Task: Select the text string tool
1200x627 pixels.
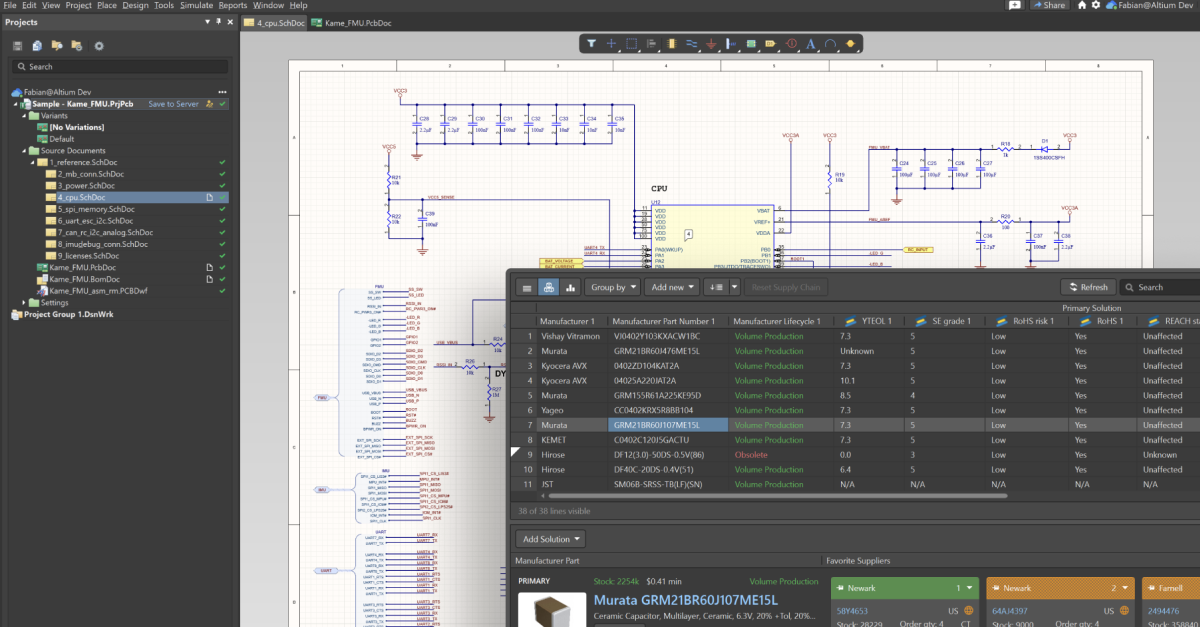Action: [x=810, y=43]
